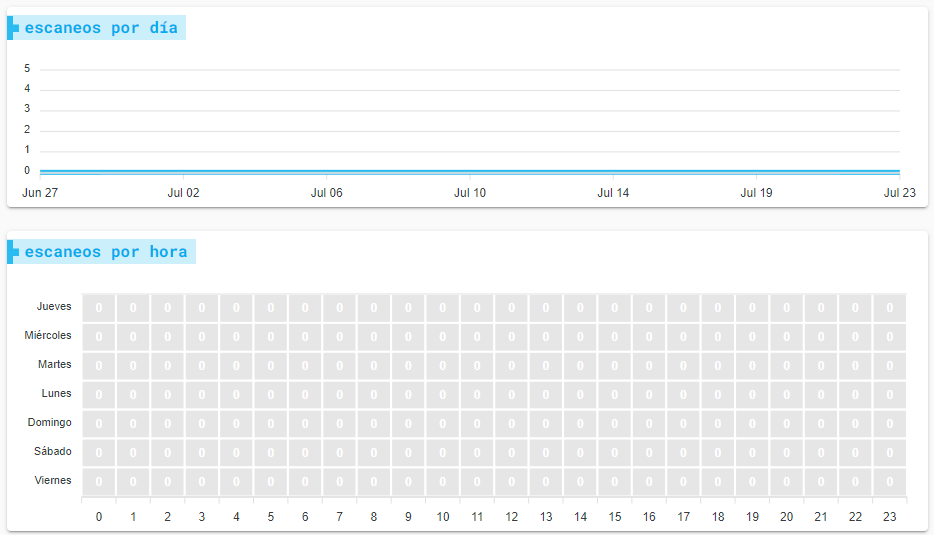This screenshot has width=934, height=535.
Task: Click the 'escaneos por hora' heading
Action: (x=105, y=252)
